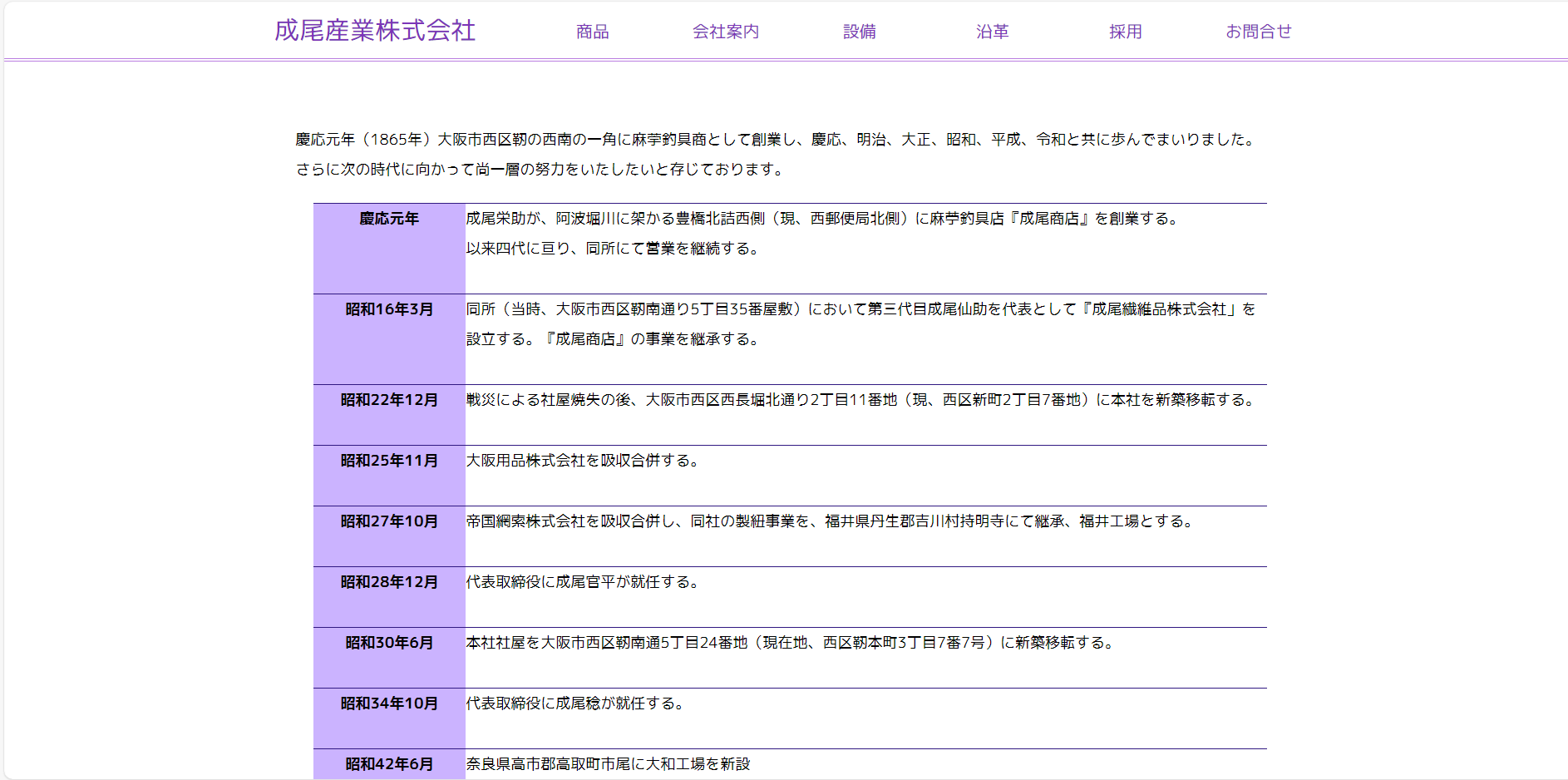Click the line starting 本社社屋を大阪市西区靭南通5丁目
Screen dimensions: 1568x780
pyautogui.click(x=791, y=643)
